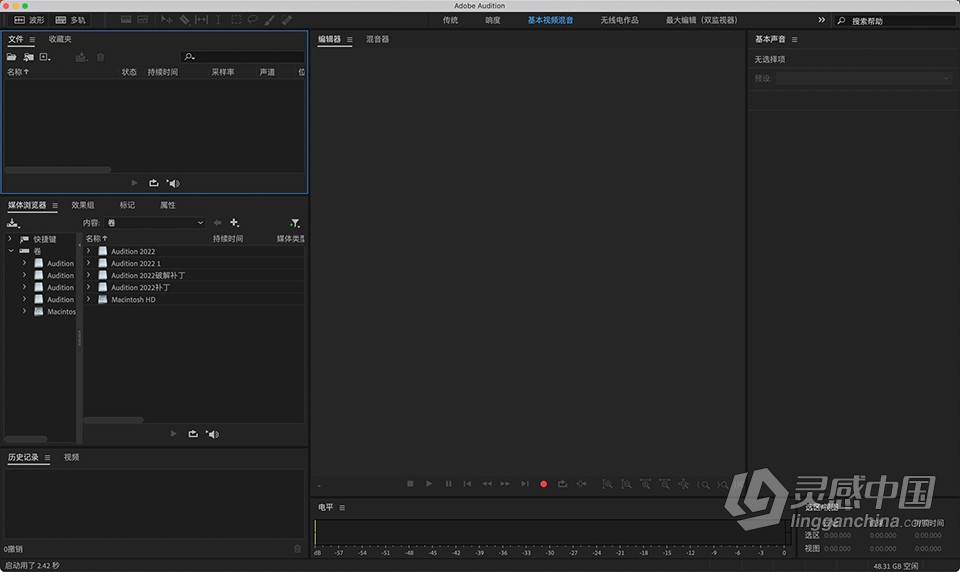Image resolution: width=960 pixels, height=572 pixels.
Task: Toggle loop playback in editor transport
Action: 562,484
